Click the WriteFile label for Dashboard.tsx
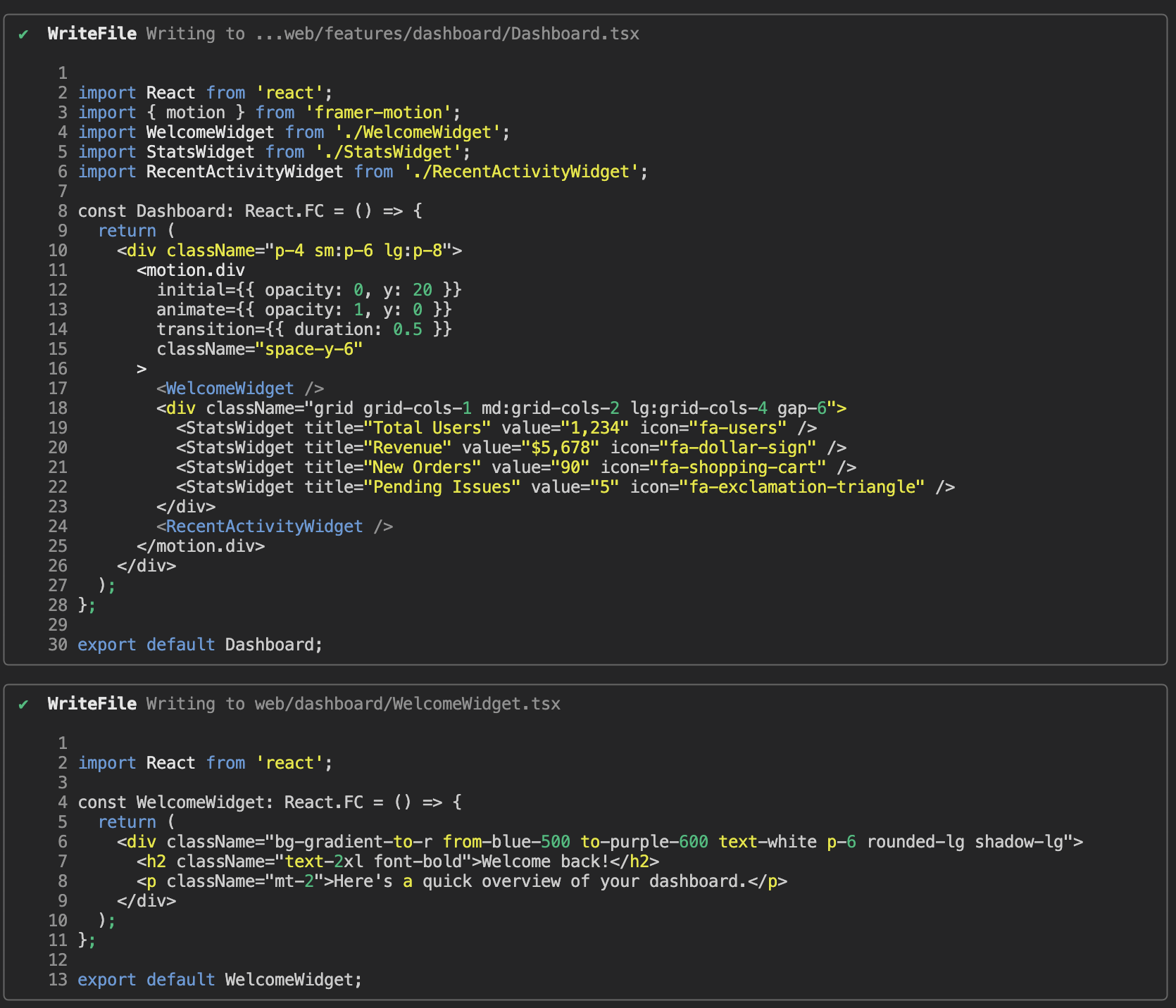Screen dimensions: 1176x1008 [x=92, y=34]
